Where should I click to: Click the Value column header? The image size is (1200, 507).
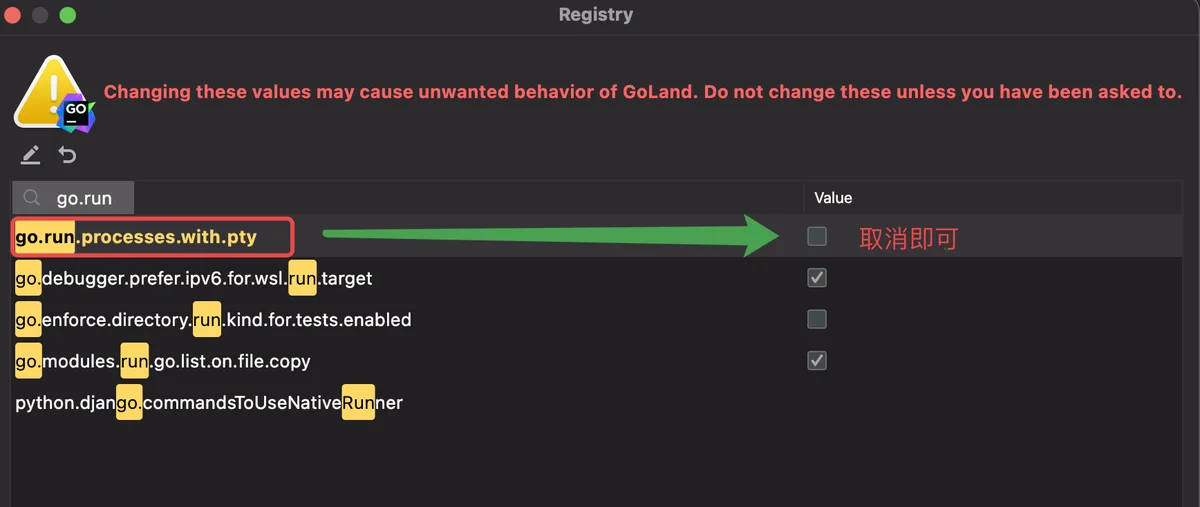point(833,198)
